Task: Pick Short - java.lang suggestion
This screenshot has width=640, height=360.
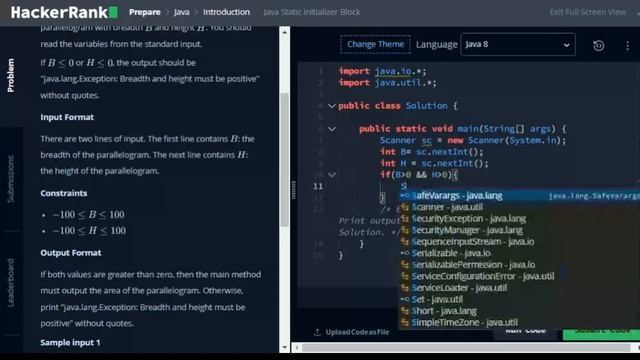Action: pyautogui.click(x=519, y=311)
